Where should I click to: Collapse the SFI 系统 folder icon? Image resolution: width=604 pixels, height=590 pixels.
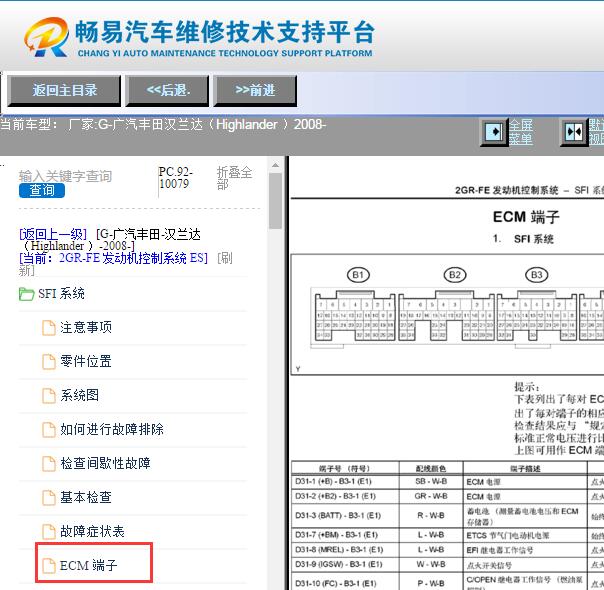[x=27, y=294]
